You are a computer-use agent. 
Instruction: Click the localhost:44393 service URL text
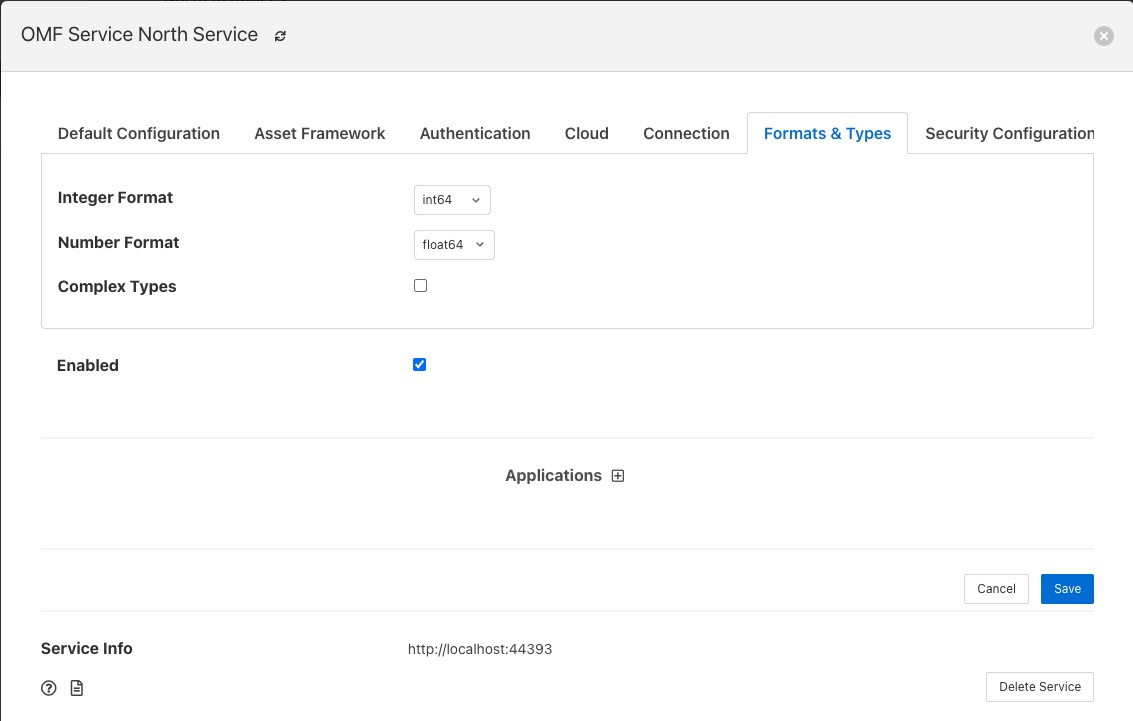[480, 649]
